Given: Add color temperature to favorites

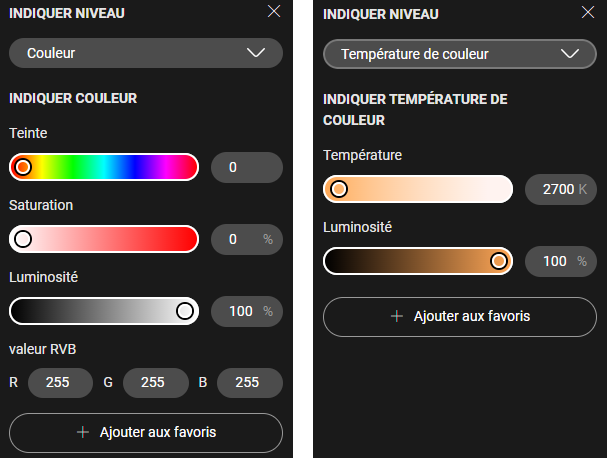Looking at the screenshot, I should pos(460,316).
